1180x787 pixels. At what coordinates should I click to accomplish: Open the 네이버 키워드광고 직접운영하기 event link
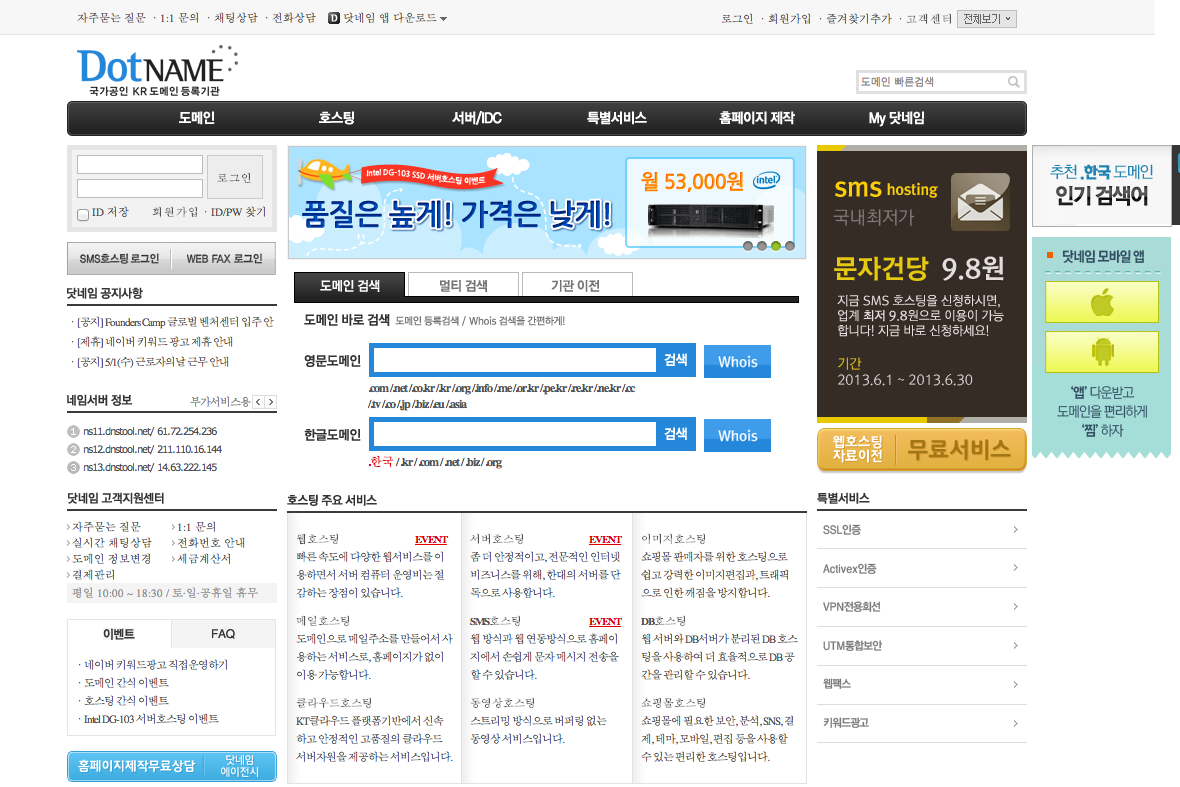tap(156, 665)
